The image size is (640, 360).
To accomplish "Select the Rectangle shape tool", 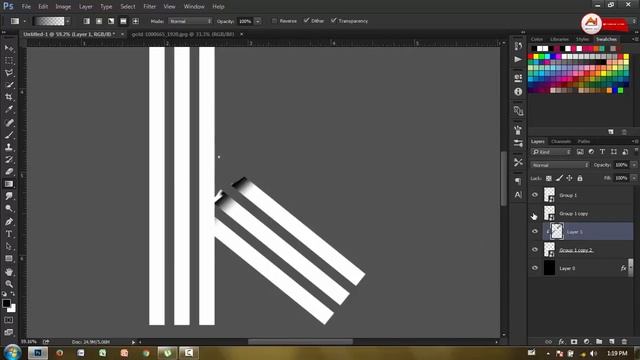I will (9, 259).
